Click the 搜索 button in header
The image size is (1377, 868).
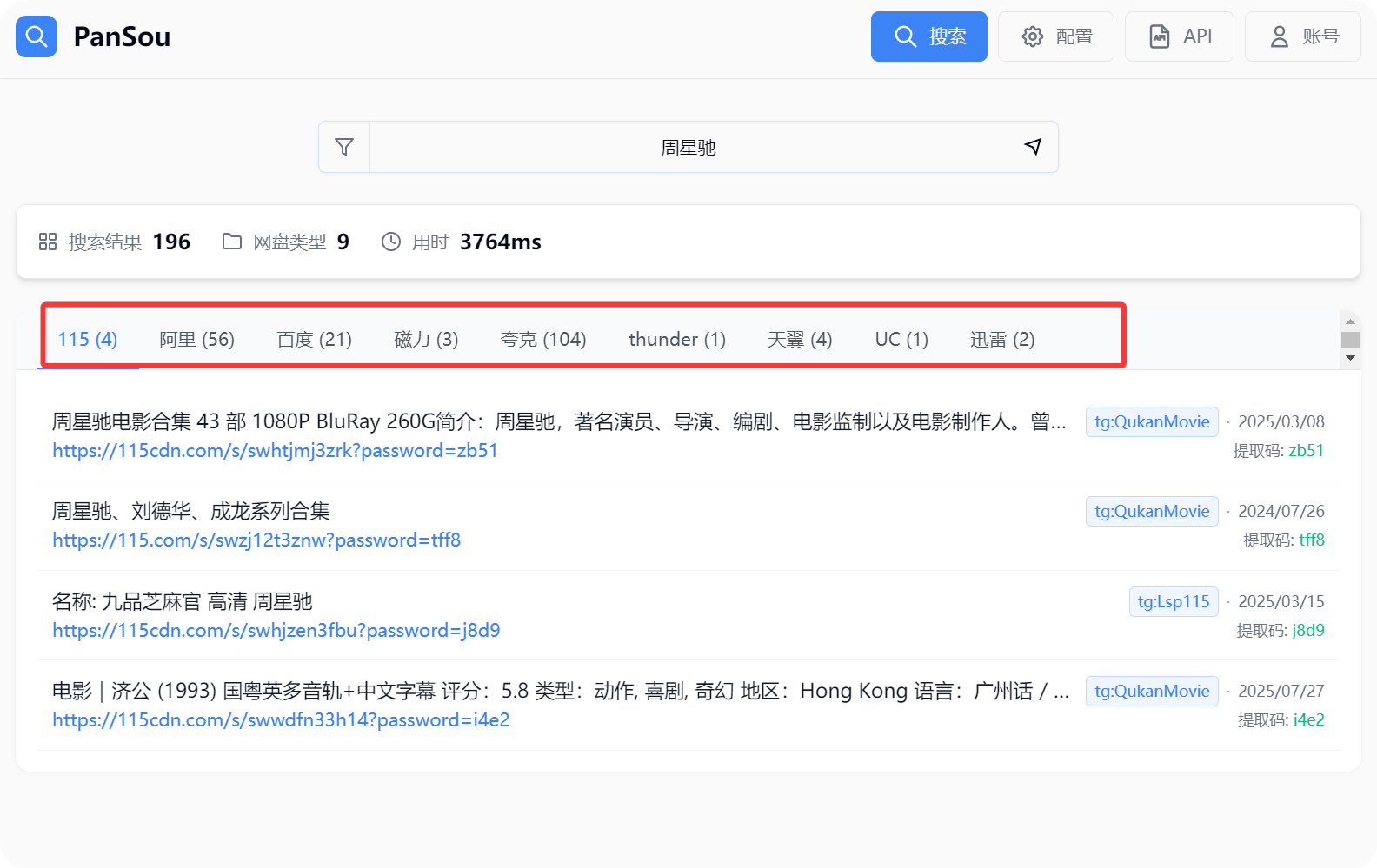(928, 36)
